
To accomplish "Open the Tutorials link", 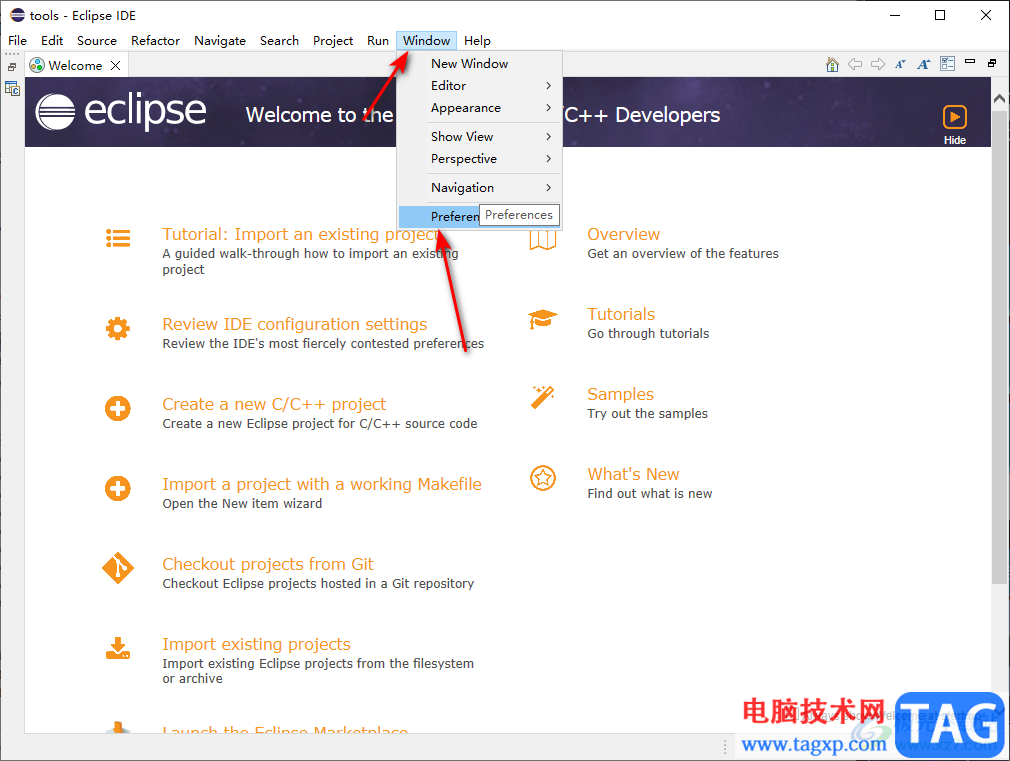I will [621, 314].
